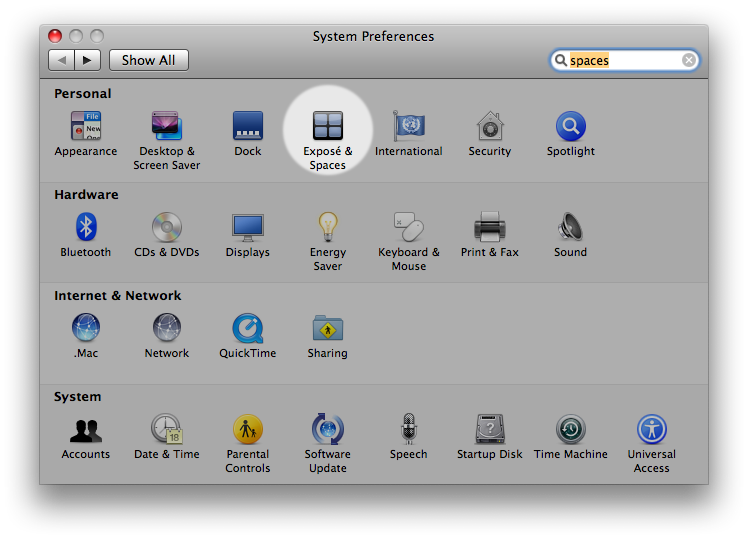This screenshot has width=748, height=539.
Task: Click into the search field containing "spaces"
Action: click(x=625, y=60)
